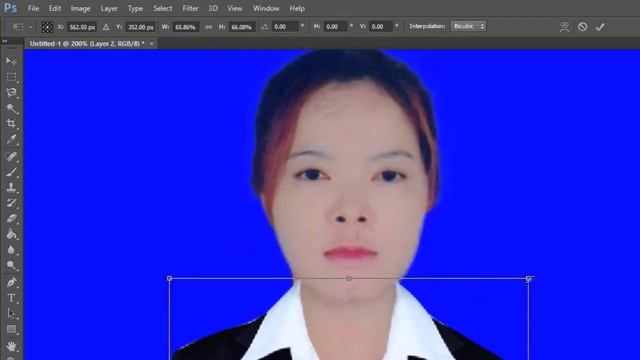Click the Y position field
This screenshot has height=360, width=640.
coord(140,27)
